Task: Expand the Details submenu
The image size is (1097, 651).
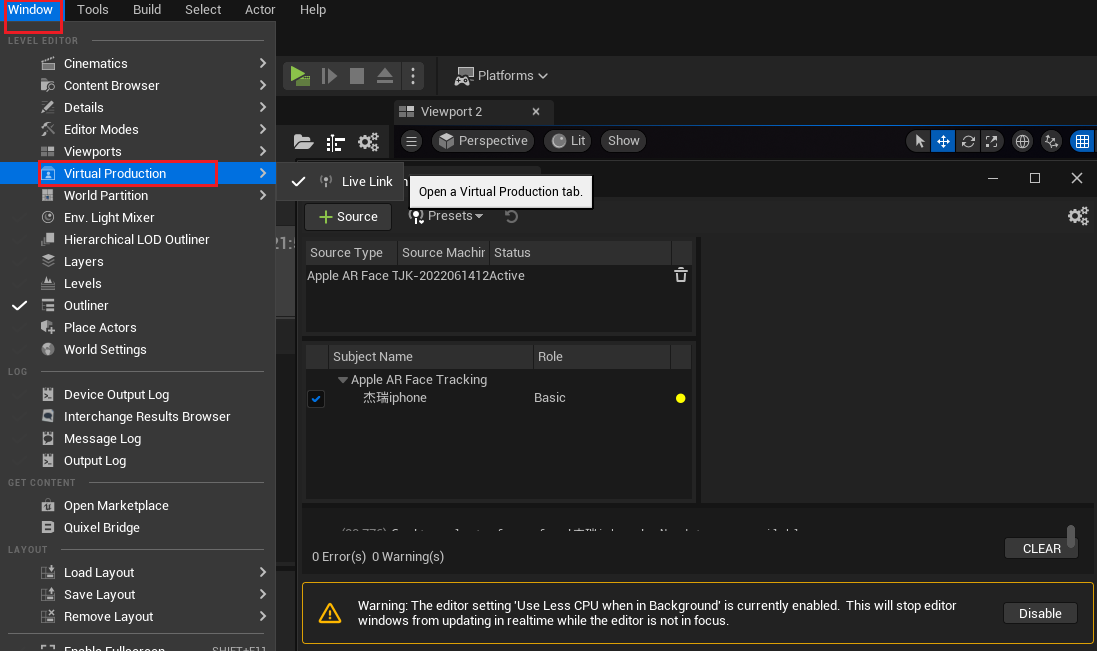Action: click(138, 108)
